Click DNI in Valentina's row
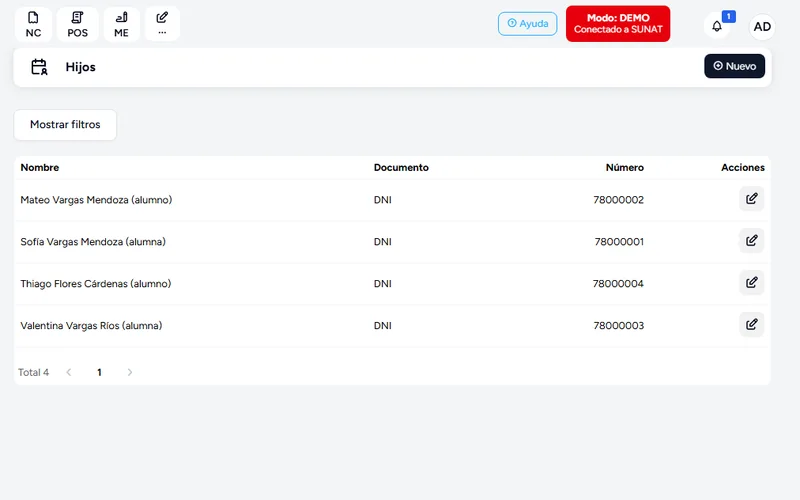The height and width of the screenshot is (500, 800). point(383,326)
